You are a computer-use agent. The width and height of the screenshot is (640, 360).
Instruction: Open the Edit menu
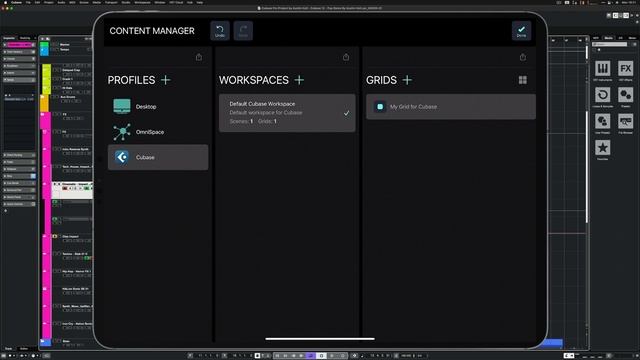[x=37, y=2]
